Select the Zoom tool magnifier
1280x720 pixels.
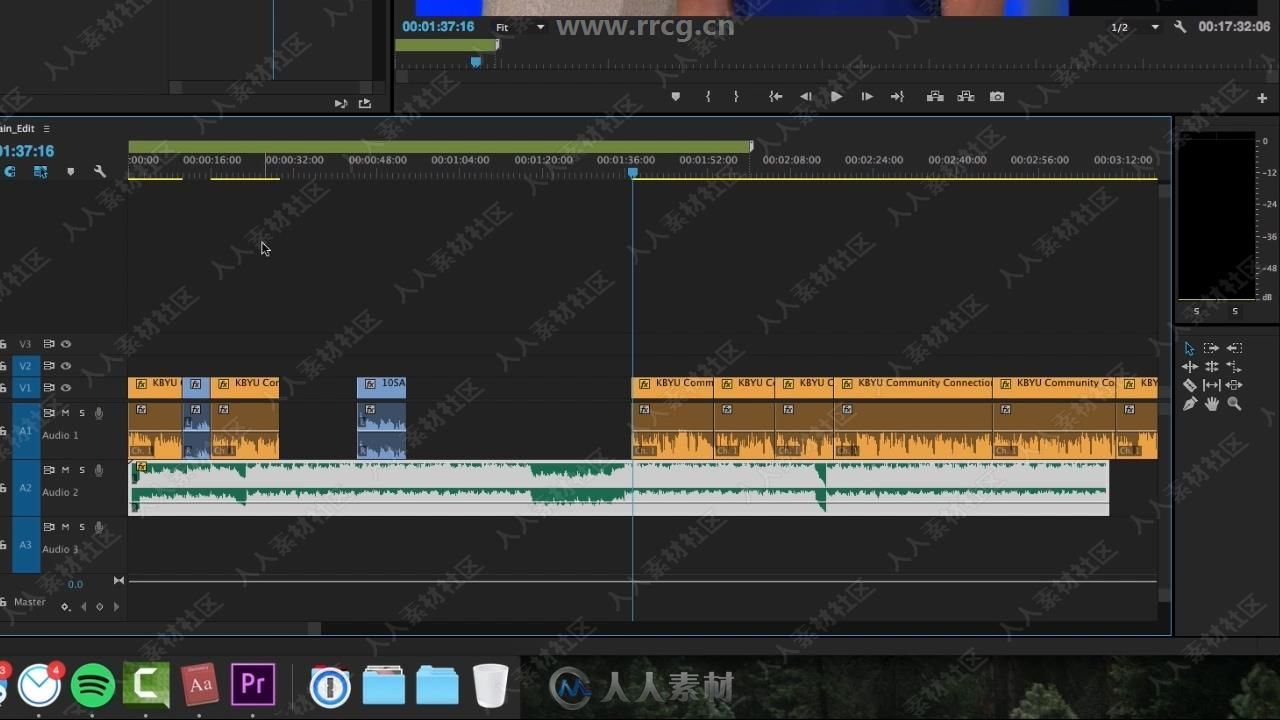coord(1234,404)
